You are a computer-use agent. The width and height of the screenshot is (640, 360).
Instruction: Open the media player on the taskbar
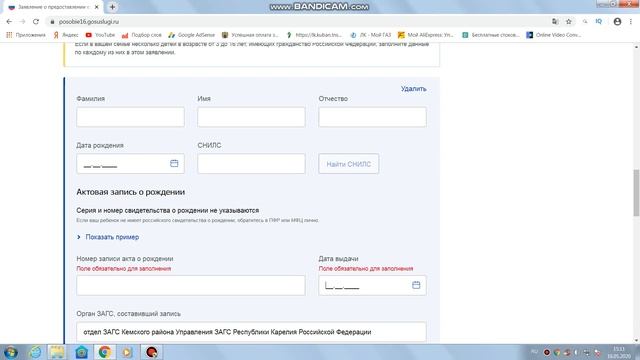pyautogui.click(x=127, y=352)
